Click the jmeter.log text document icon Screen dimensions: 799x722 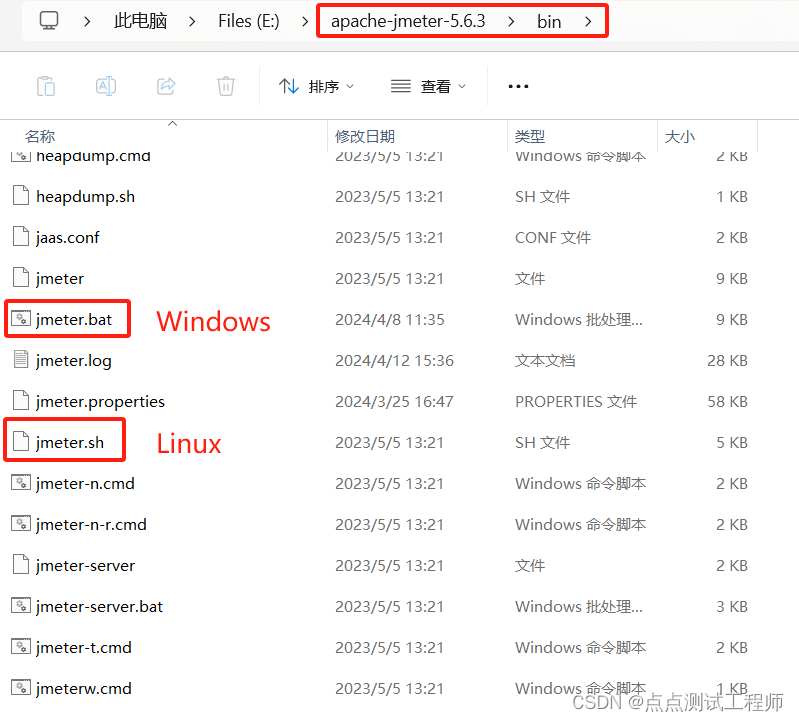click(21, 360)
